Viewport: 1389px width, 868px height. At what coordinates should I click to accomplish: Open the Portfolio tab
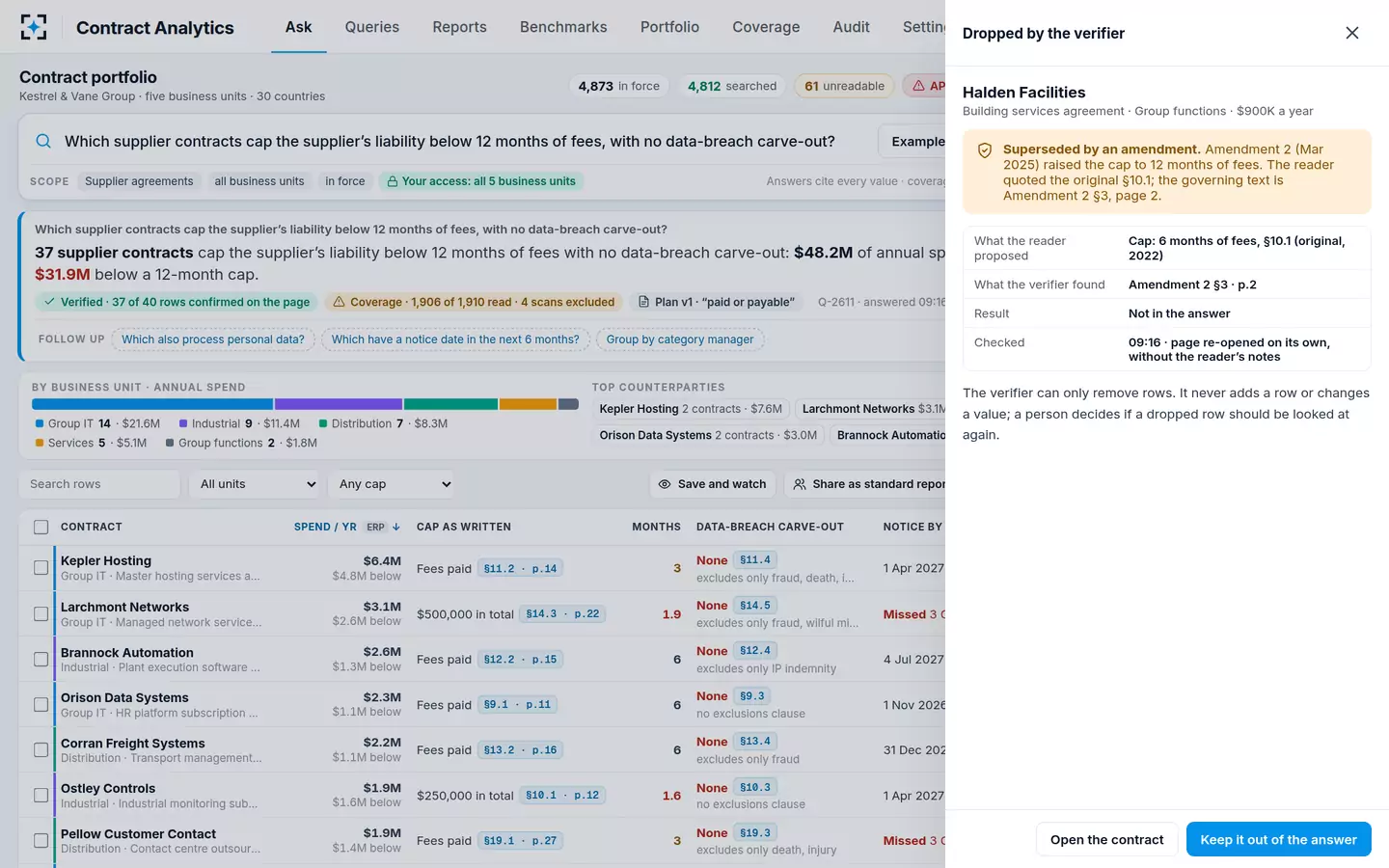pyautogui.click(x=669, y=27)
